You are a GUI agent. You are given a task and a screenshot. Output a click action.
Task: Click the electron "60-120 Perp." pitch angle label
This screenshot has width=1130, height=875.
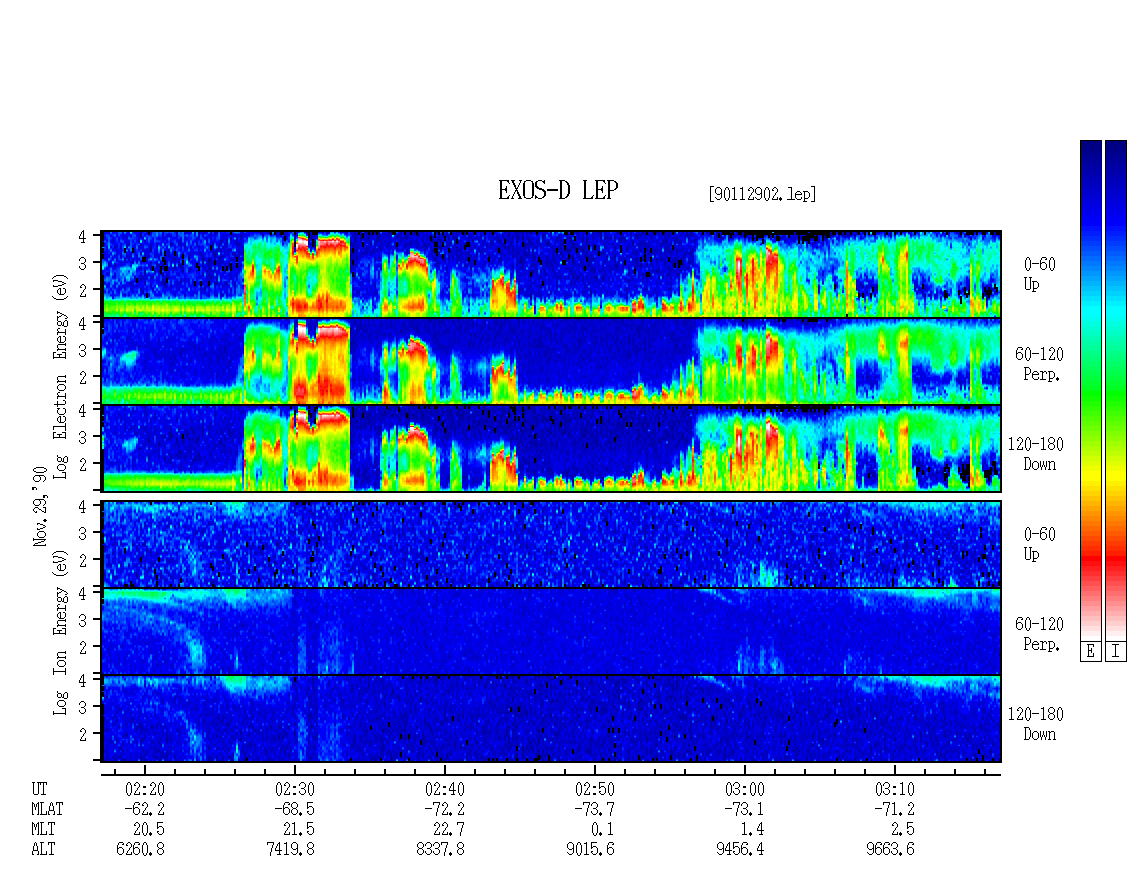[1039, 364]
